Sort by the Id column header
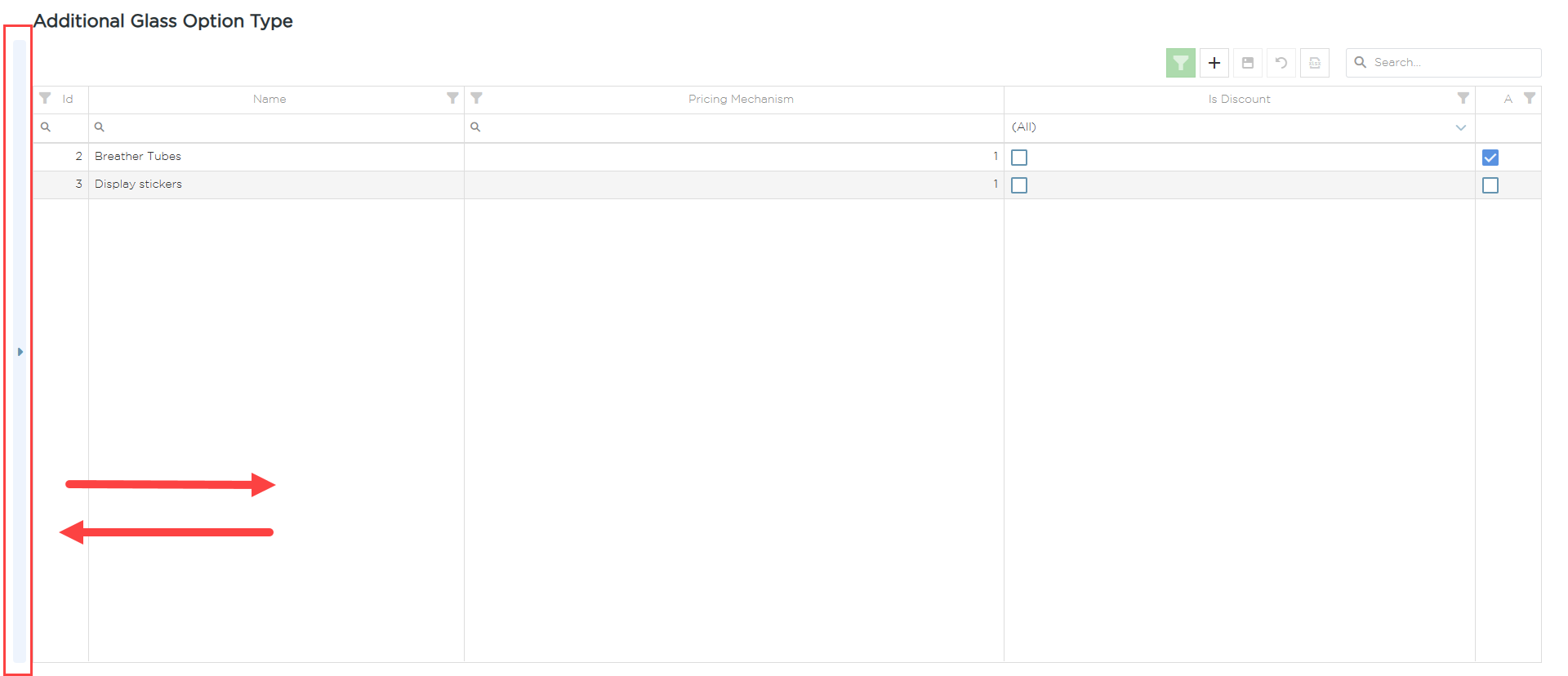Screen dimensions: 1568x676 coord(68,99)
